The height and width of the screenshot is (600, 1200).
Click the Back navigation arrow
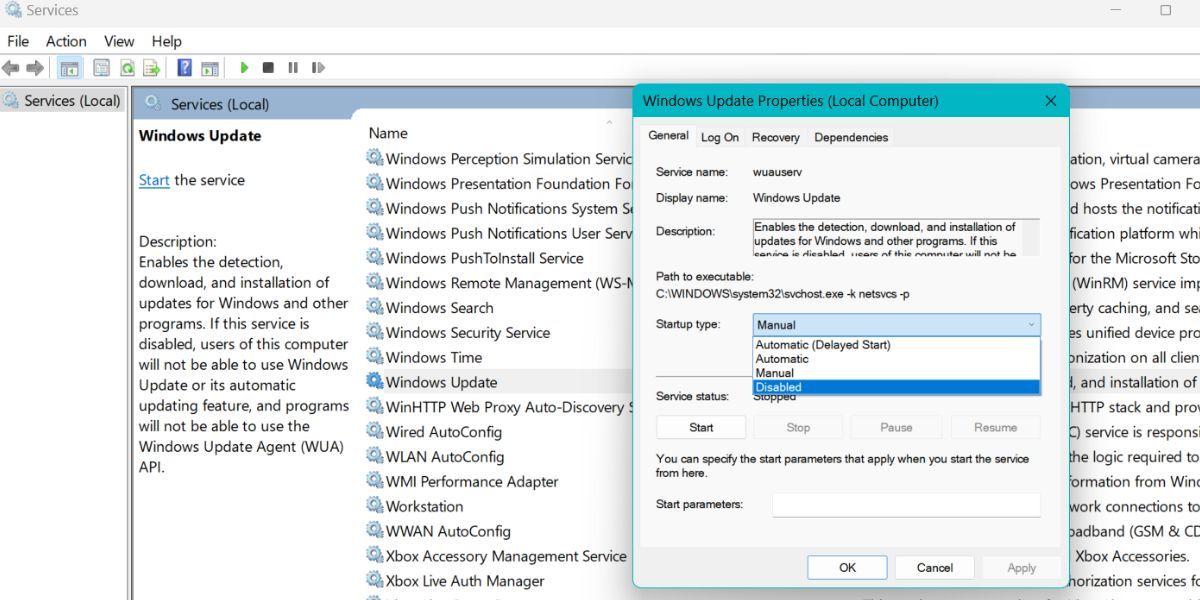pos(12,67)
